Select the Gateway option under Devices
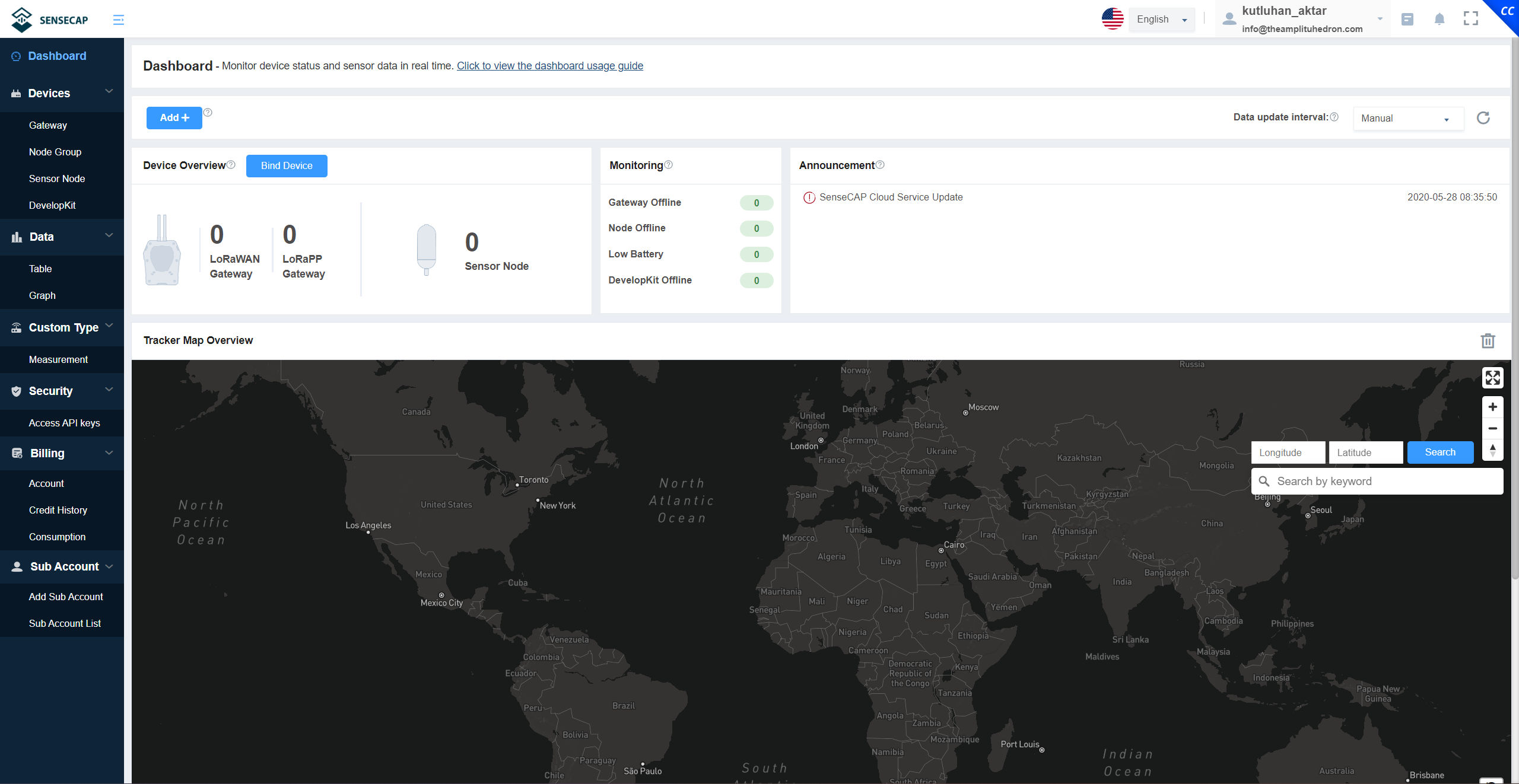Image resolution: width=1519 pixels, height=784 pixels. [x=47, y=124]
